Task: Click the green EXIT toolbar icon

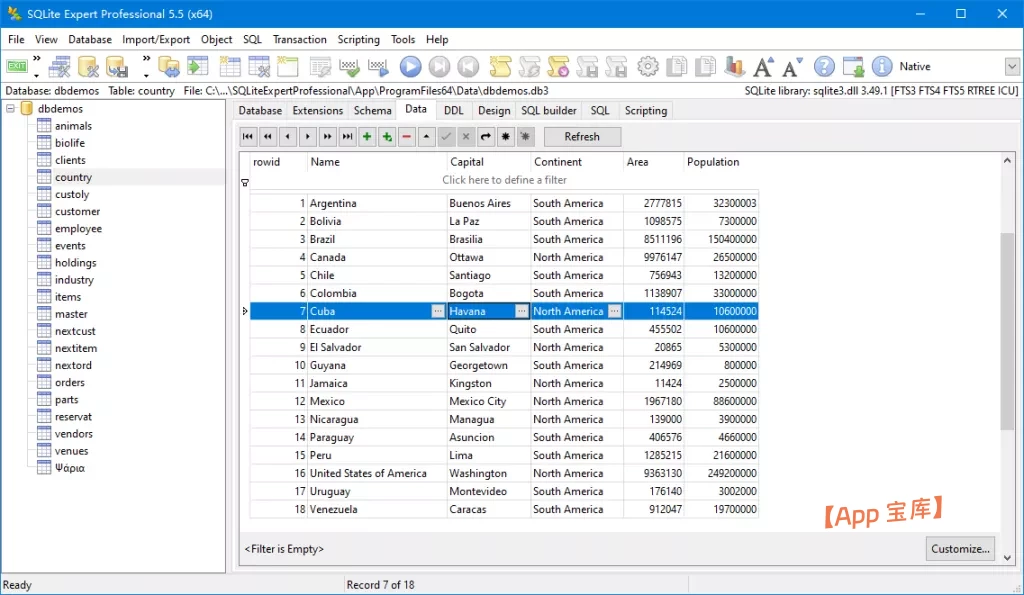Action: coord(18,66)
